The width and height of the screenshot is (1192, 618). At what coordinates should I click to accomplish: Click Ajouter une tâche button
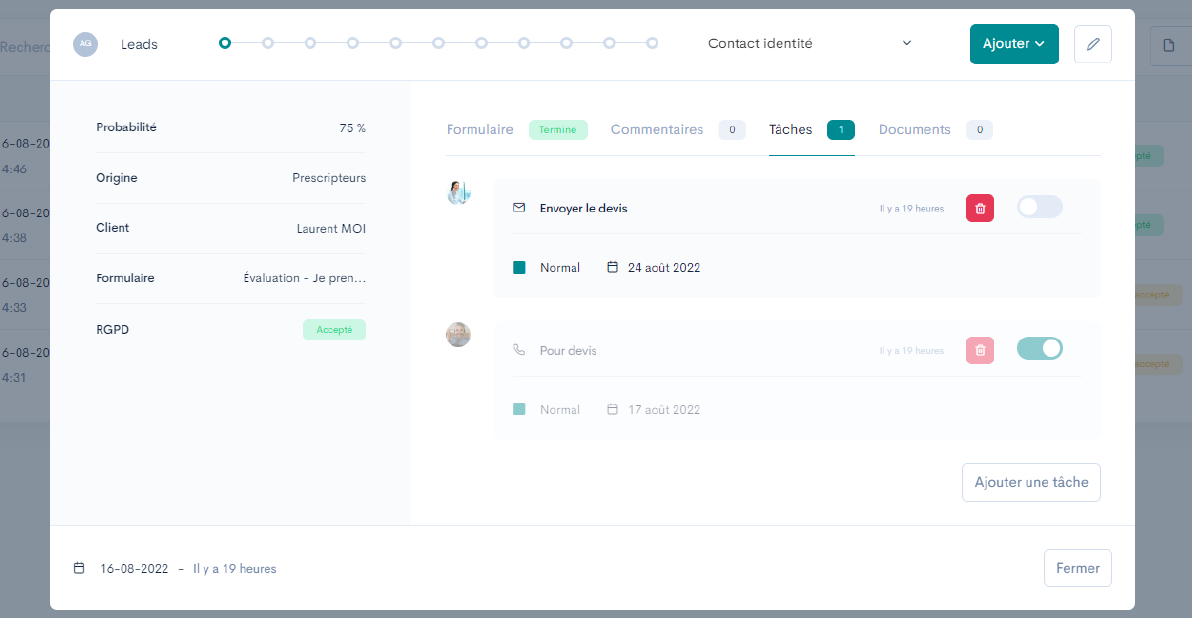point(1031,483)
